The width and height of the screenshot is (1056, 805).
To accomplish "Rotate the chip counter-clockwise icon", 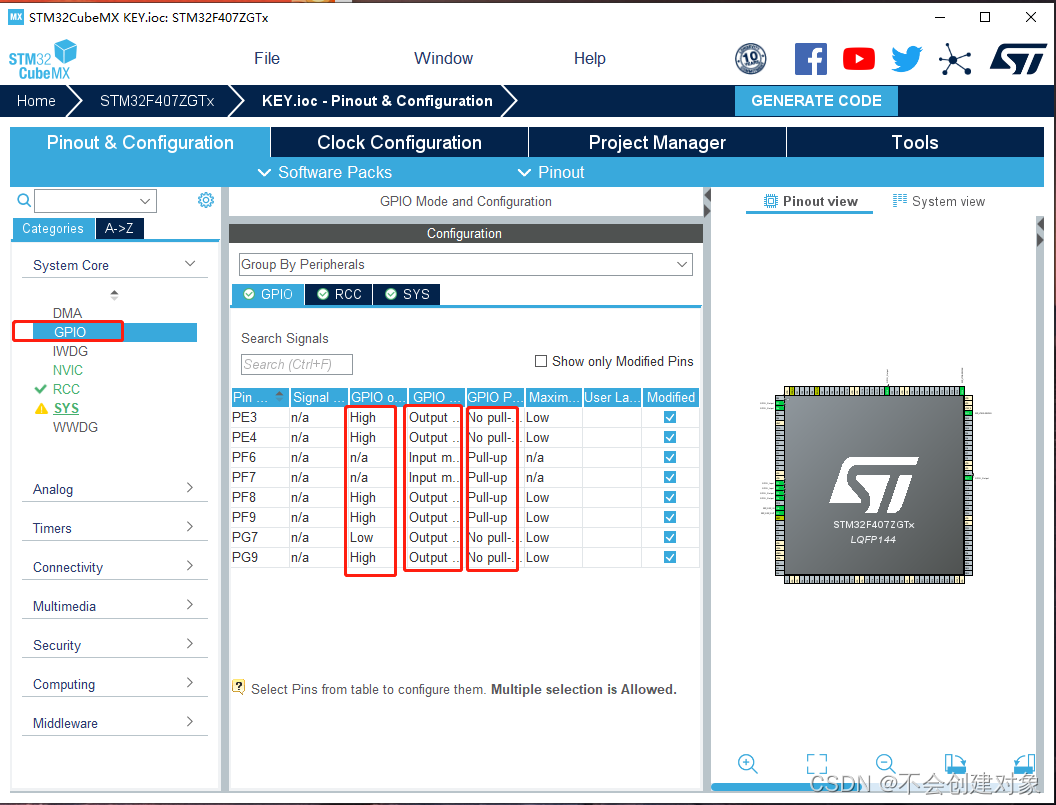I will click(x=1024, y=763).
